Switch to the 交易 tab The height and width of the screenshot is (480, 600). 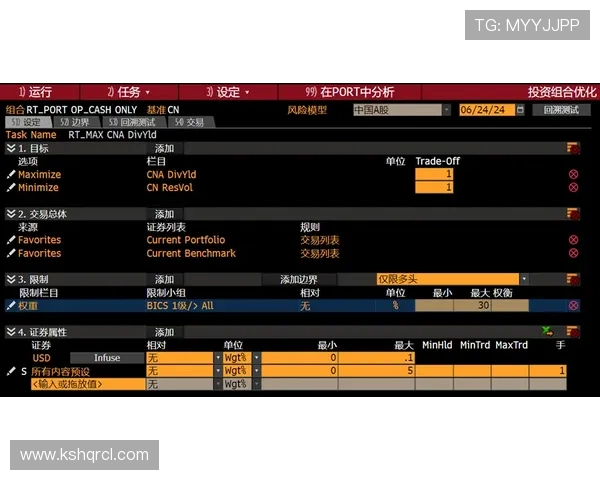190,122
